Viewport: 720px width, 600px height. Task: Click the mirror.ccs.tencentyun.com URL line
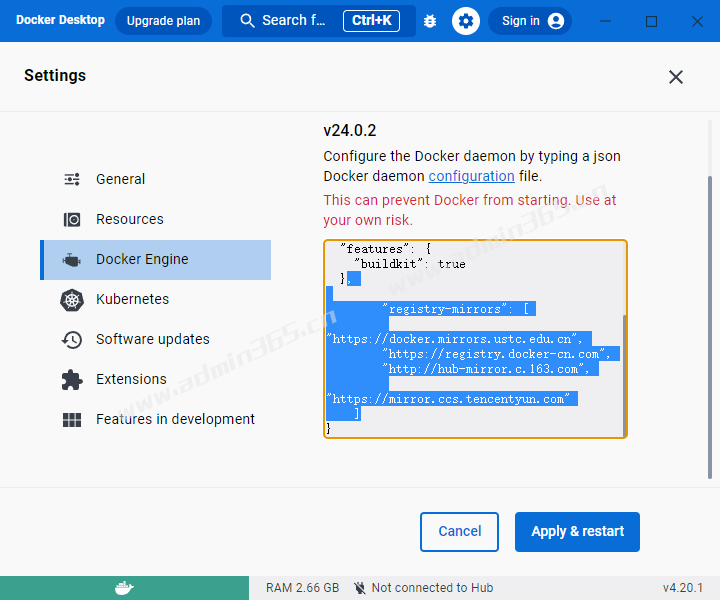[448, 399]
